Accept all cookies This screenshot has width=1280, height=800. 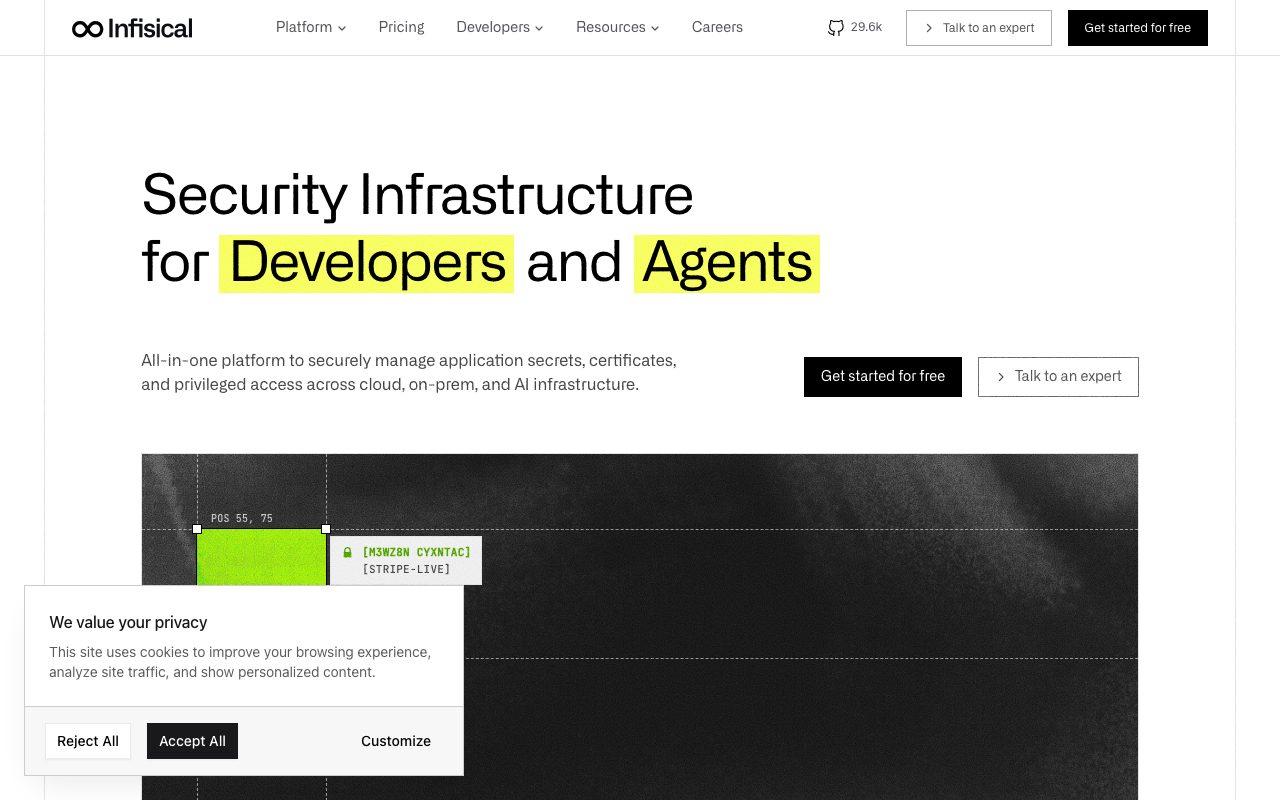click(x=192, y=741)
